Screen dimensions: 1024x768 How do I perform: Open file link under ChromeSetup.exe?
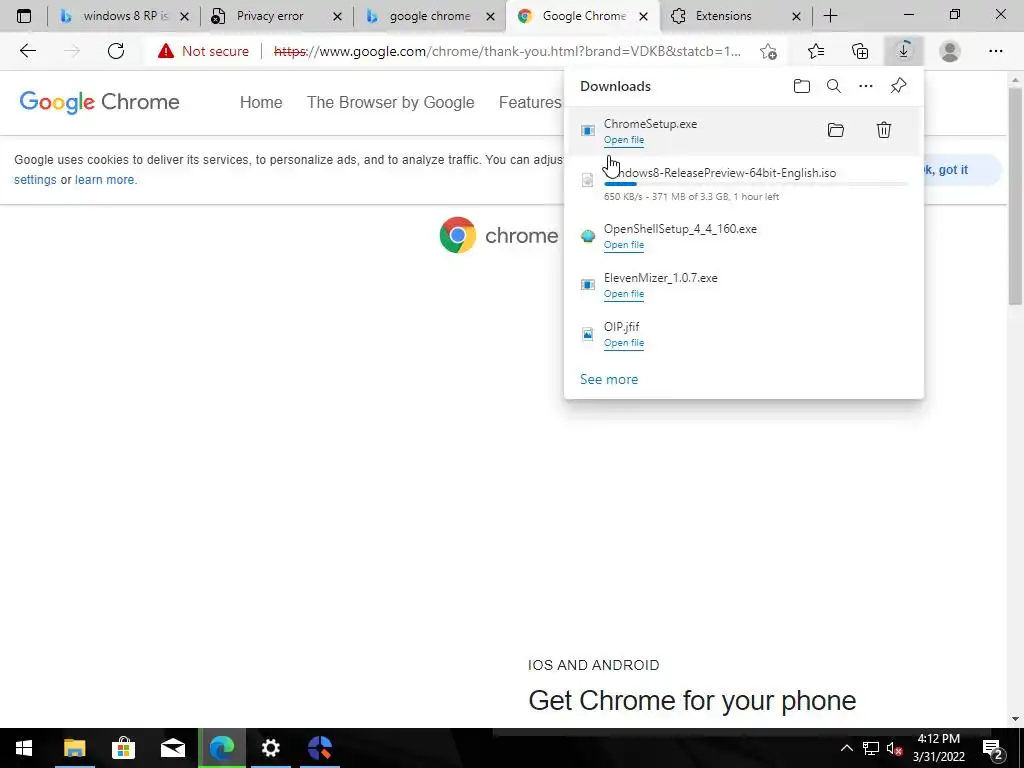pos(624,140)
